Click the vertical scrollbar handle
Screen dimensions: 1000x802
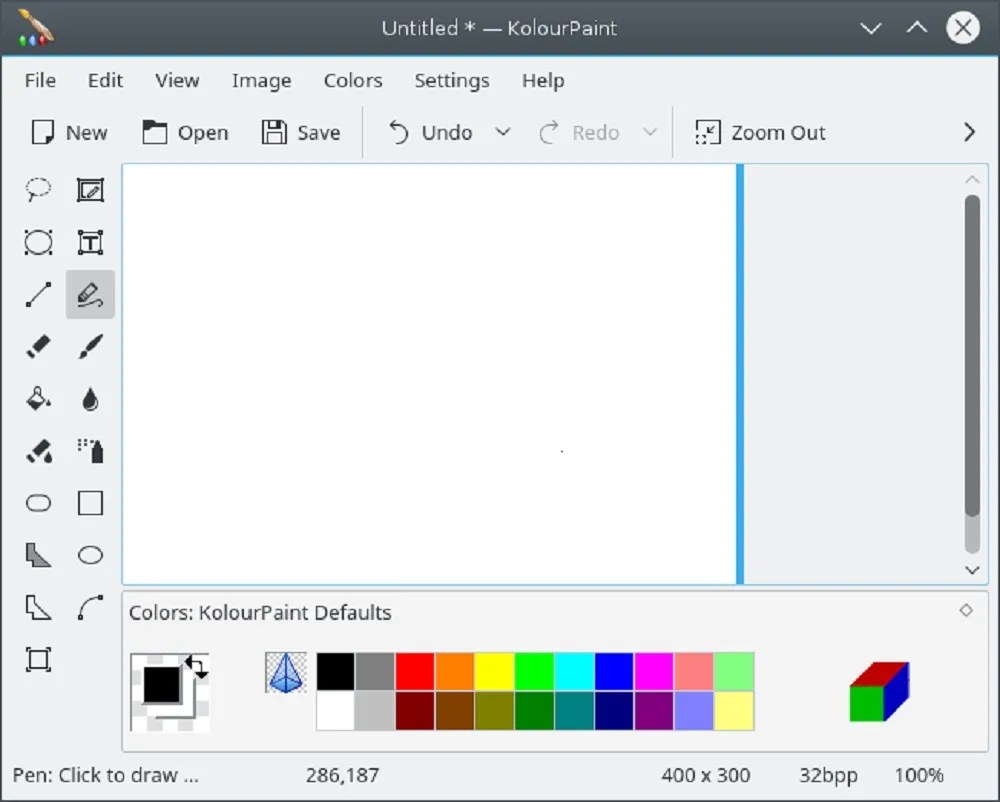[972, 356]
